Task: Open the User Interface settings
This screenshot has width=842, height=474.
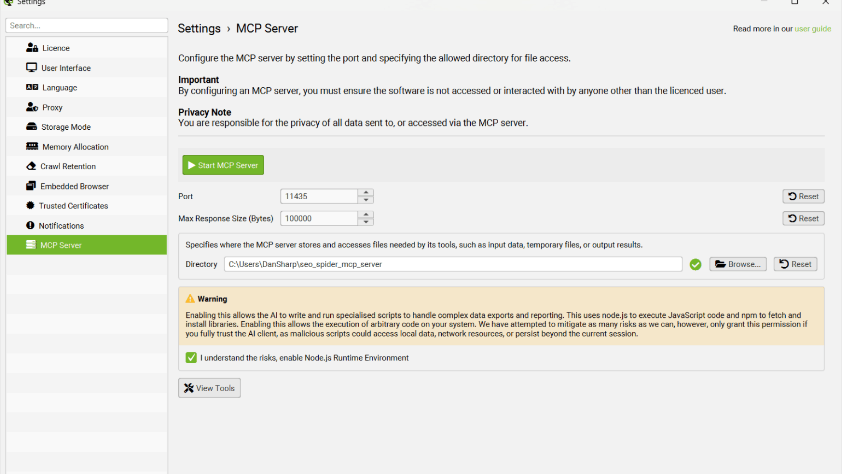Action: [x=86, y=68]
